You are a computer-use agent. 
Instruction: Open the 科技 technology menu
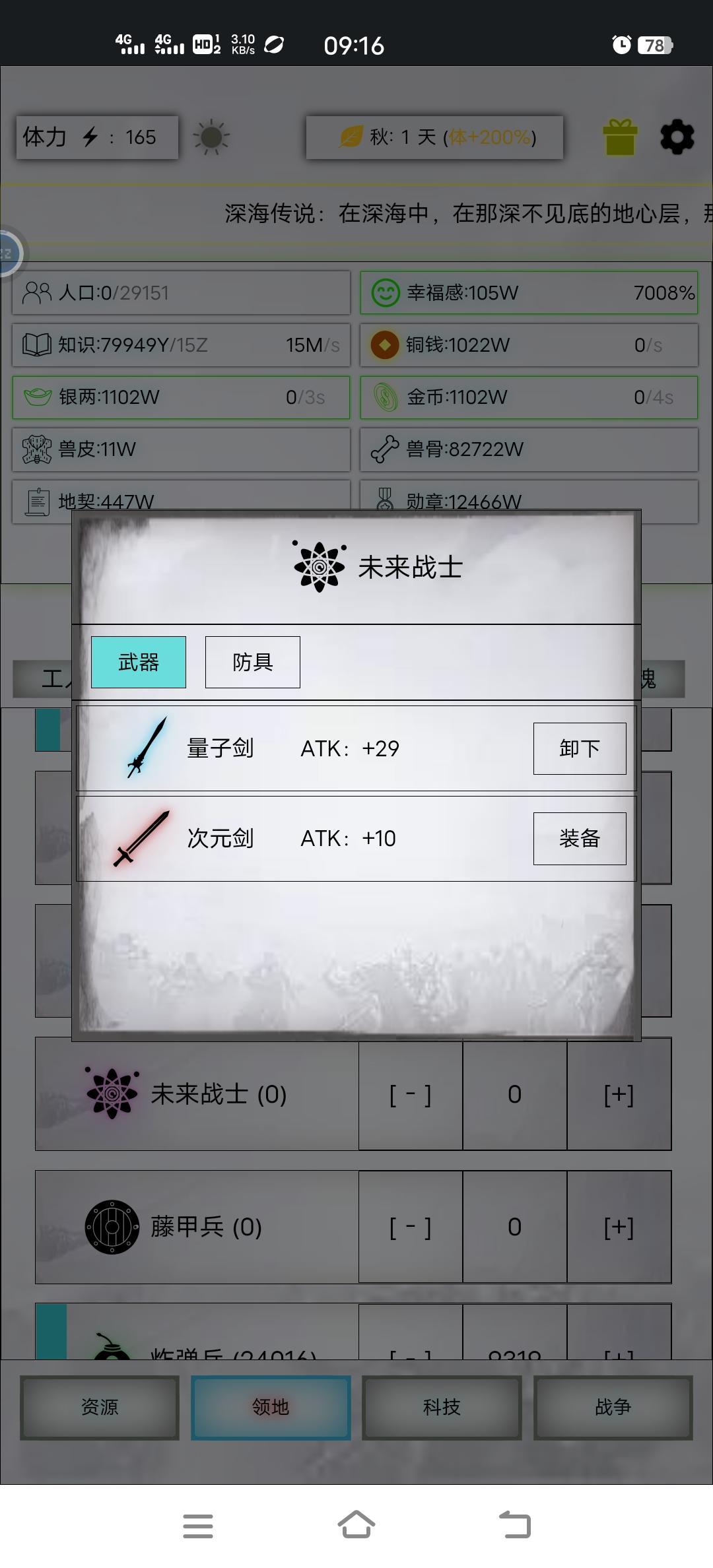(442, 1407)
